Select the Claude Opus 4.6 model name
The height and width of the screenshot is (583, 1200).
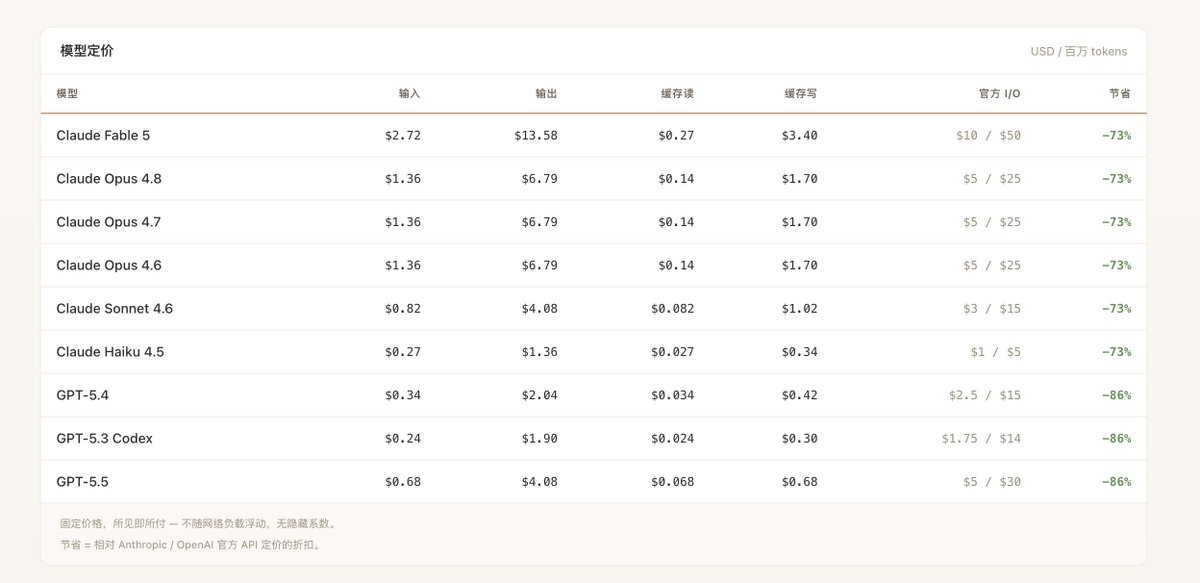click(109, 265)
